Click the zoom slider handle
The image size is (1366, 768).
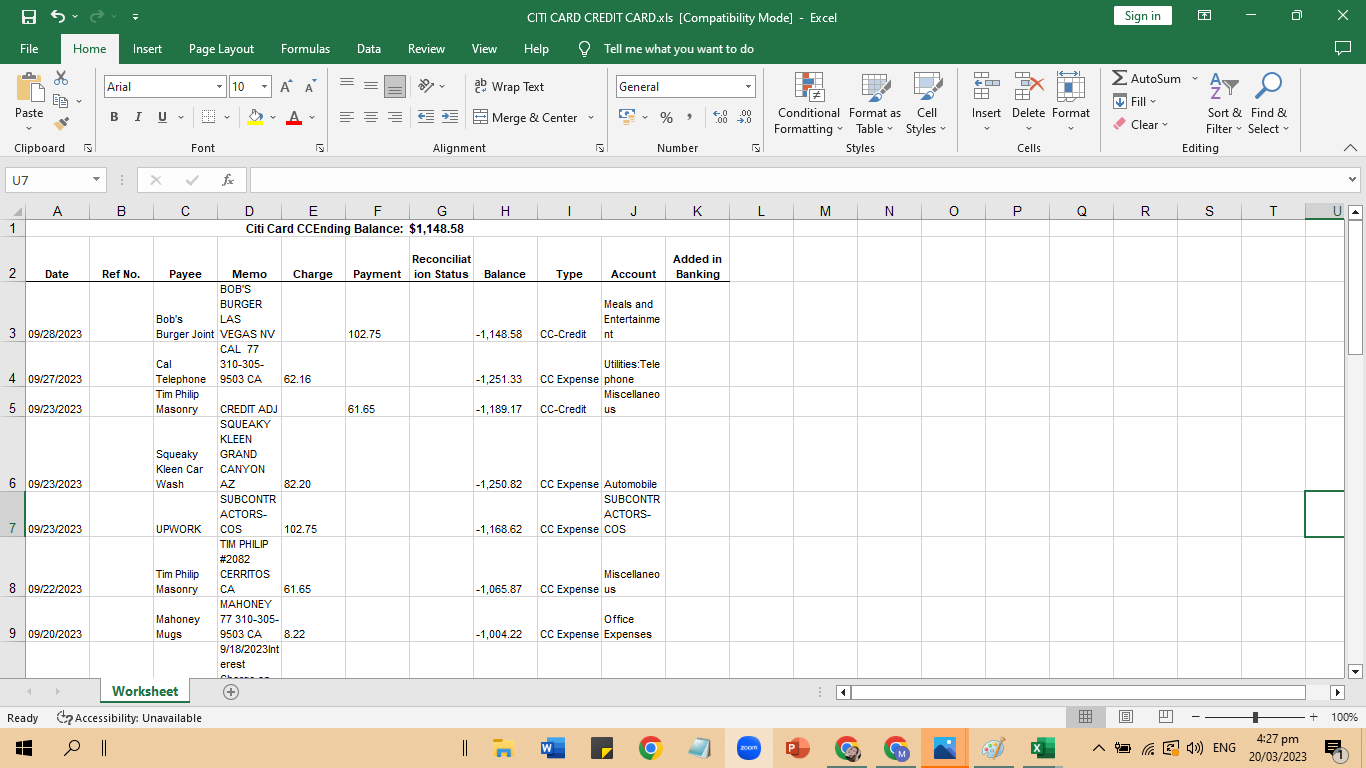point(1255,717)
